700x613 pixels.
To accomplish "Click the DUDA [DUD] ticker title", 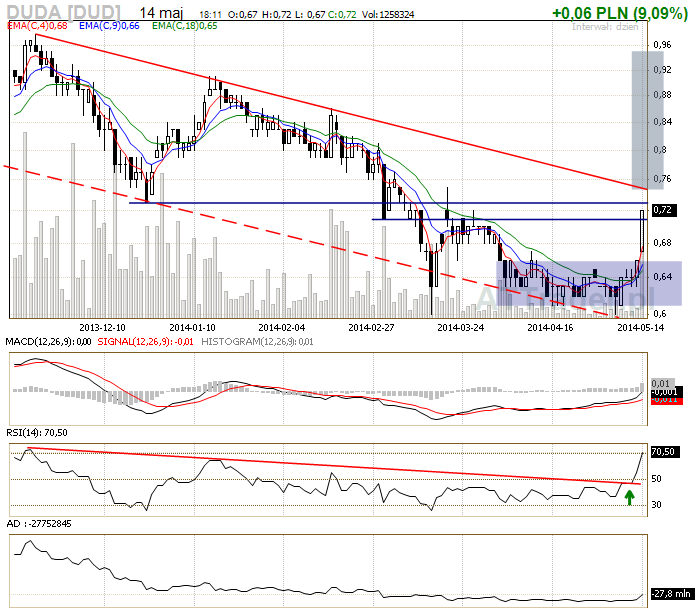I will point(63,12).
